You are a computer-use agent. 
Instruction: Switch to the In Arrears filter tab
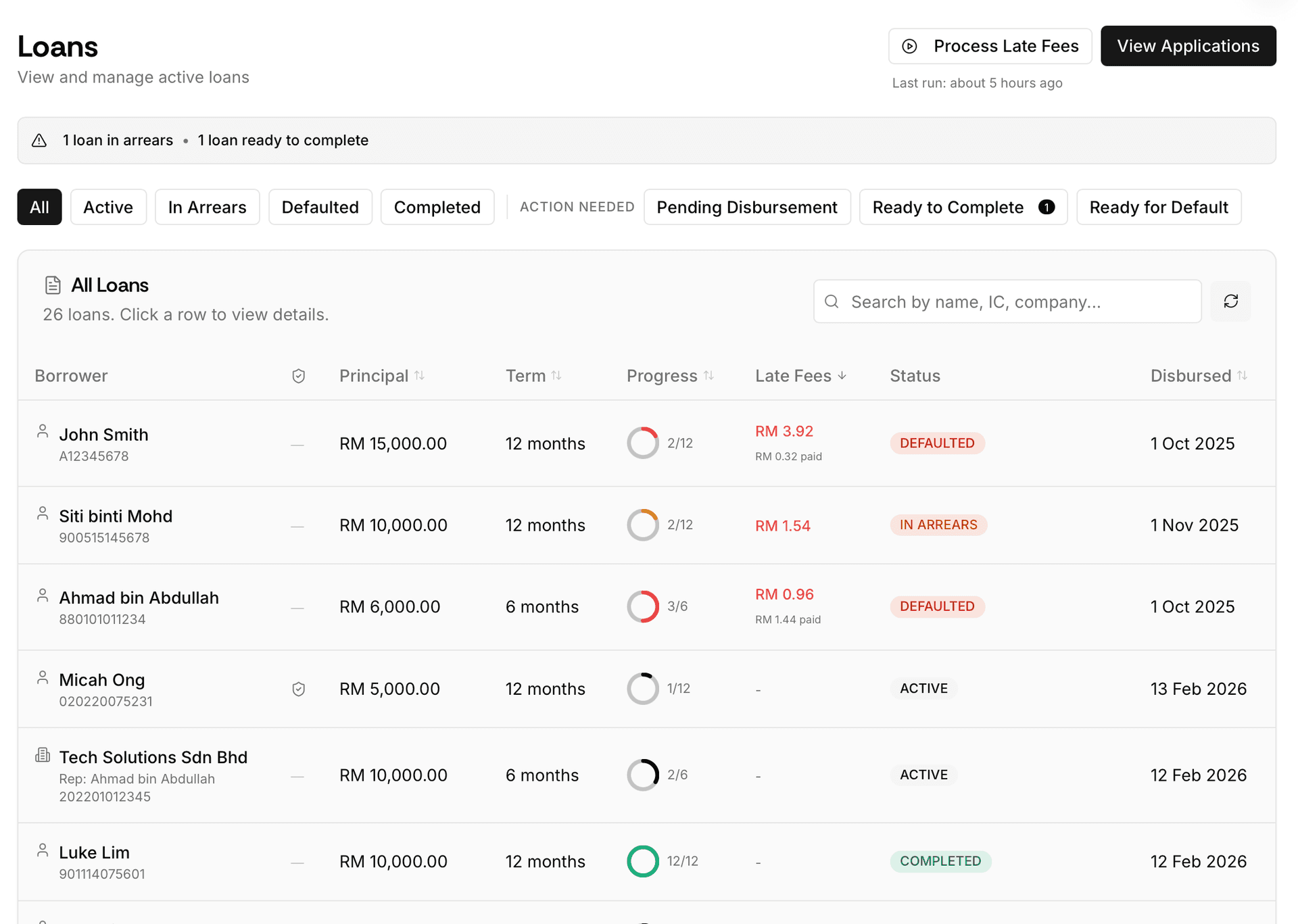(x=207, y=207)
